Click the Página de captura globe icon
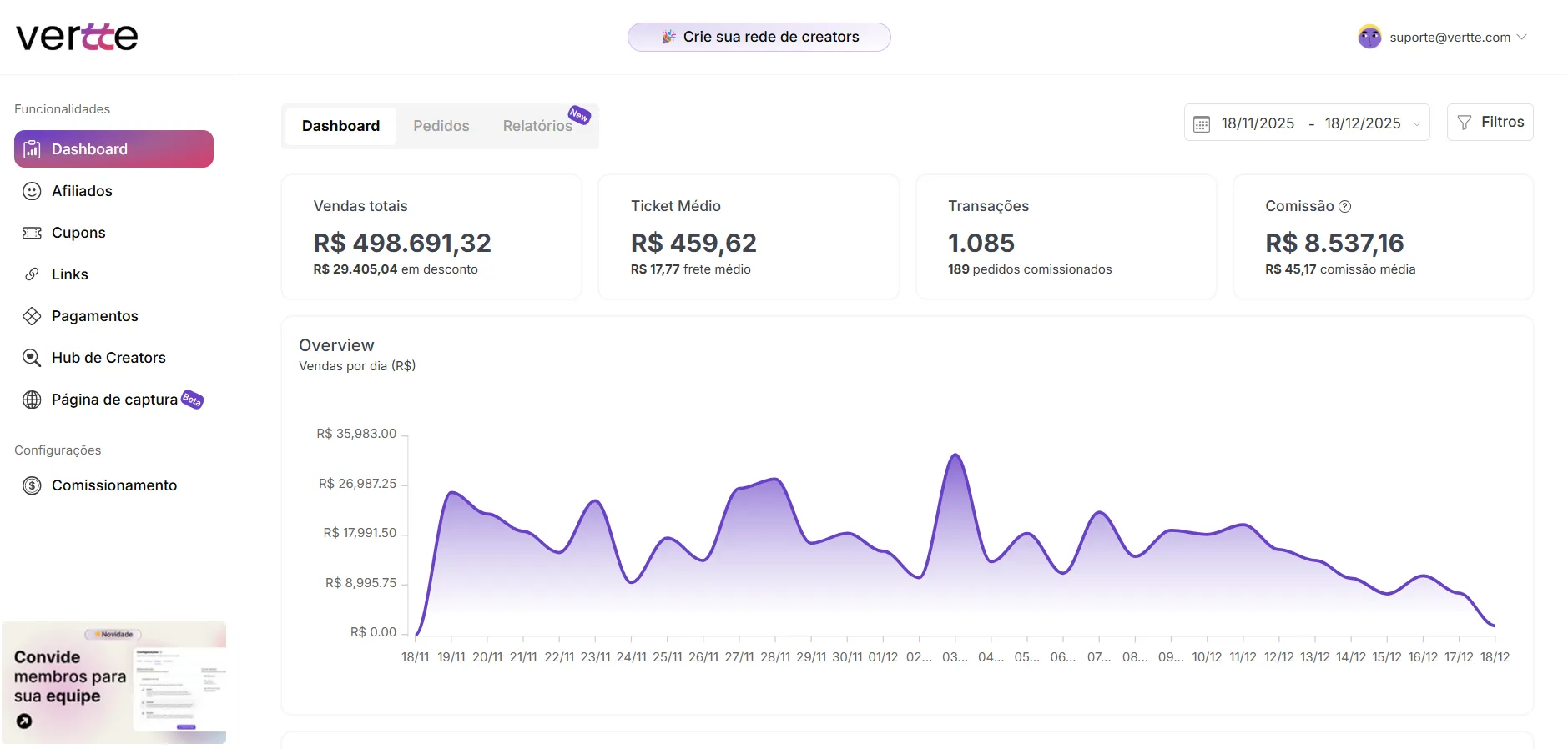This screenshot has width=1568, height=749. click(32, 400)
